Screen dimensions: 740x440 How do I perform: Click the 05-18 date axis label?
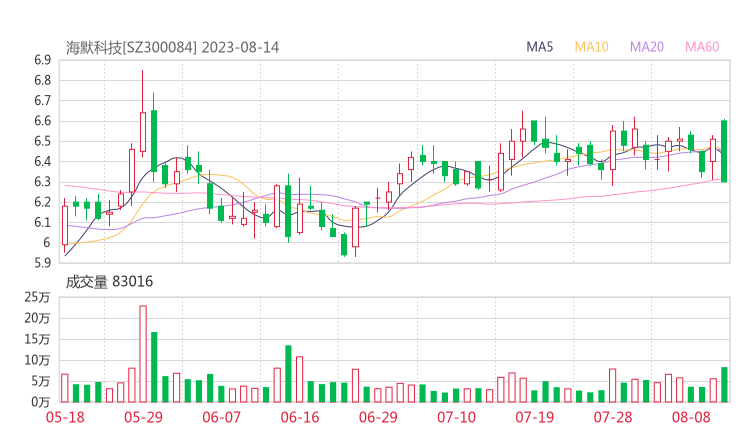65,417
